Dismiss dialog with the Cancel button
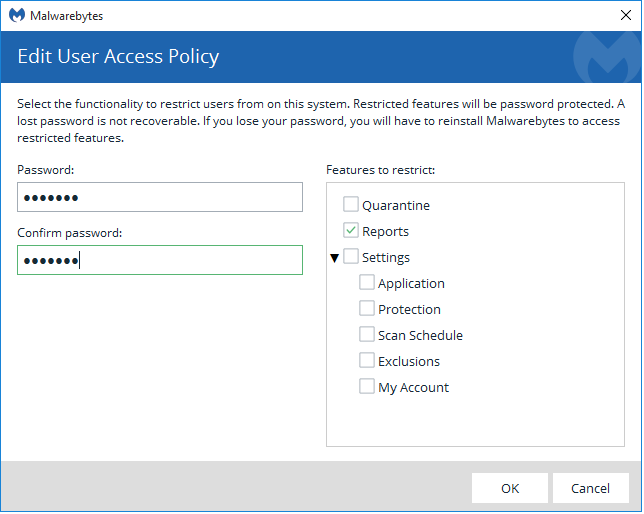 pos(591,489)
